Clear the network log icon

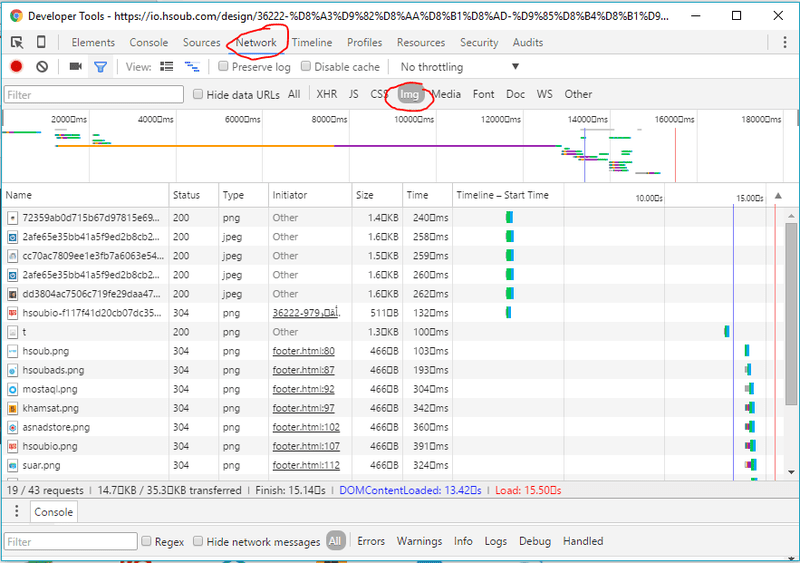(42, 66)
